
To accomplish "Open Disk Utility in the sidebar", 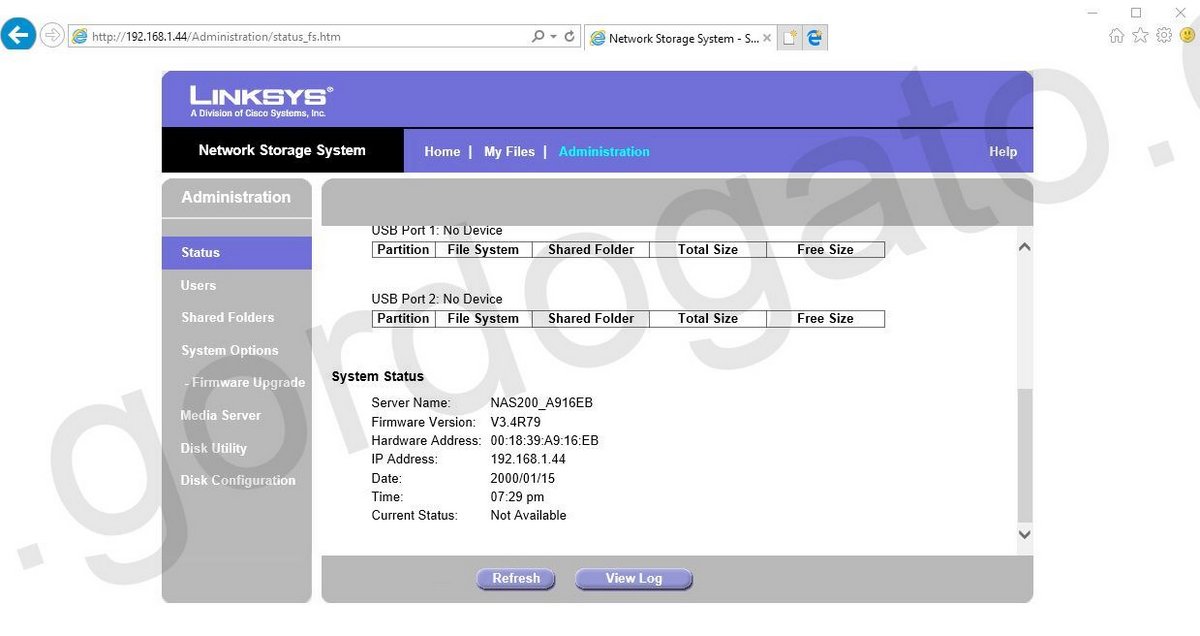I will coord(213,448).
